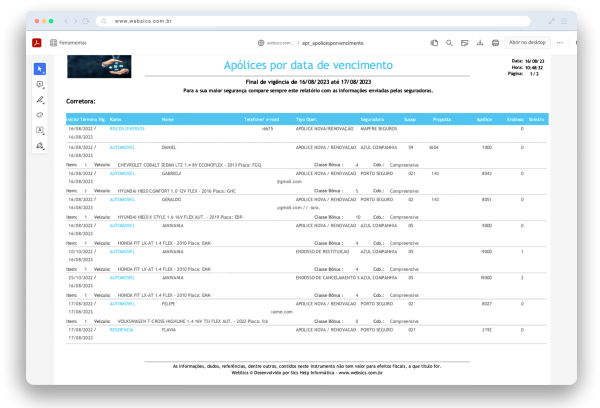Viewport: 600px width, 408px height.
Task: Click the Proposta column header
Action: tap(442, 119)
